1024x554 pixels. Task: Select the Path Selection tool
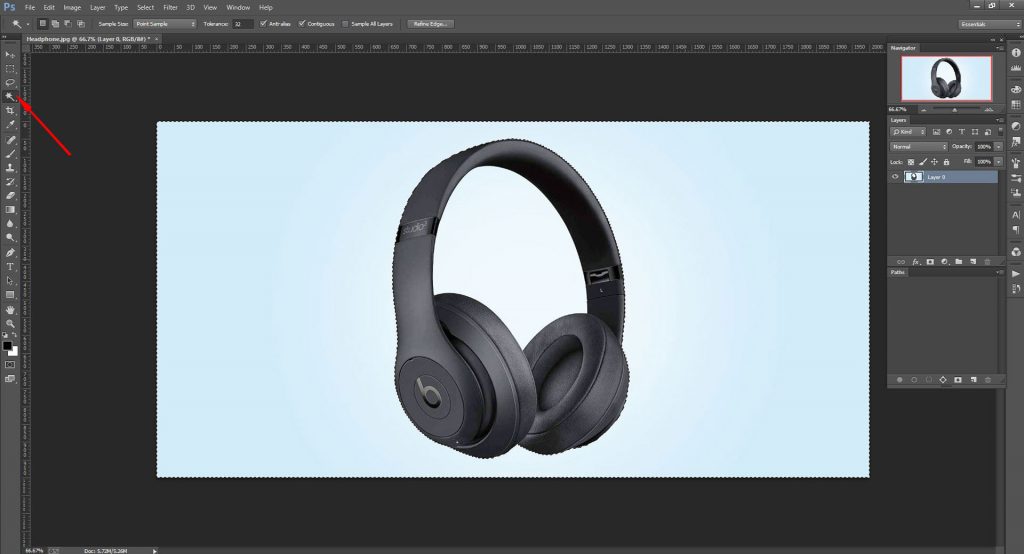coord(10,281)
